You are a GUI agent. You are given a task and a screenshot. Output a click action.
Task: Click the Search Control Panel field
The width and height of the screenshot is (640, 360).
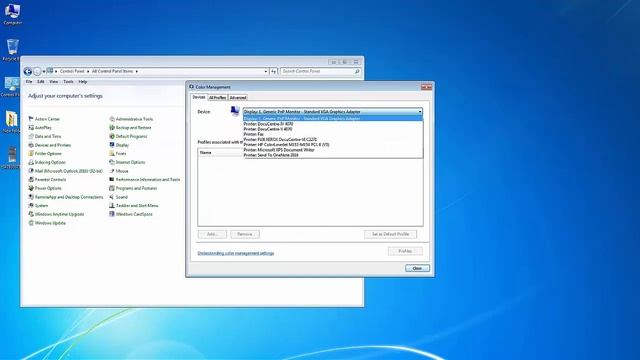[x=320, y=71]
